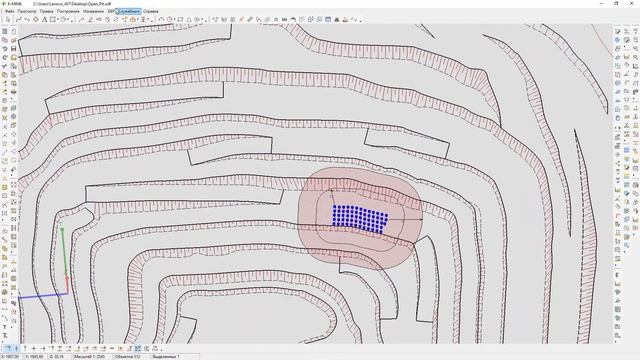The image size is (640, 360).
Task: Select the text tool (A icon)
Action: [45, 19]
